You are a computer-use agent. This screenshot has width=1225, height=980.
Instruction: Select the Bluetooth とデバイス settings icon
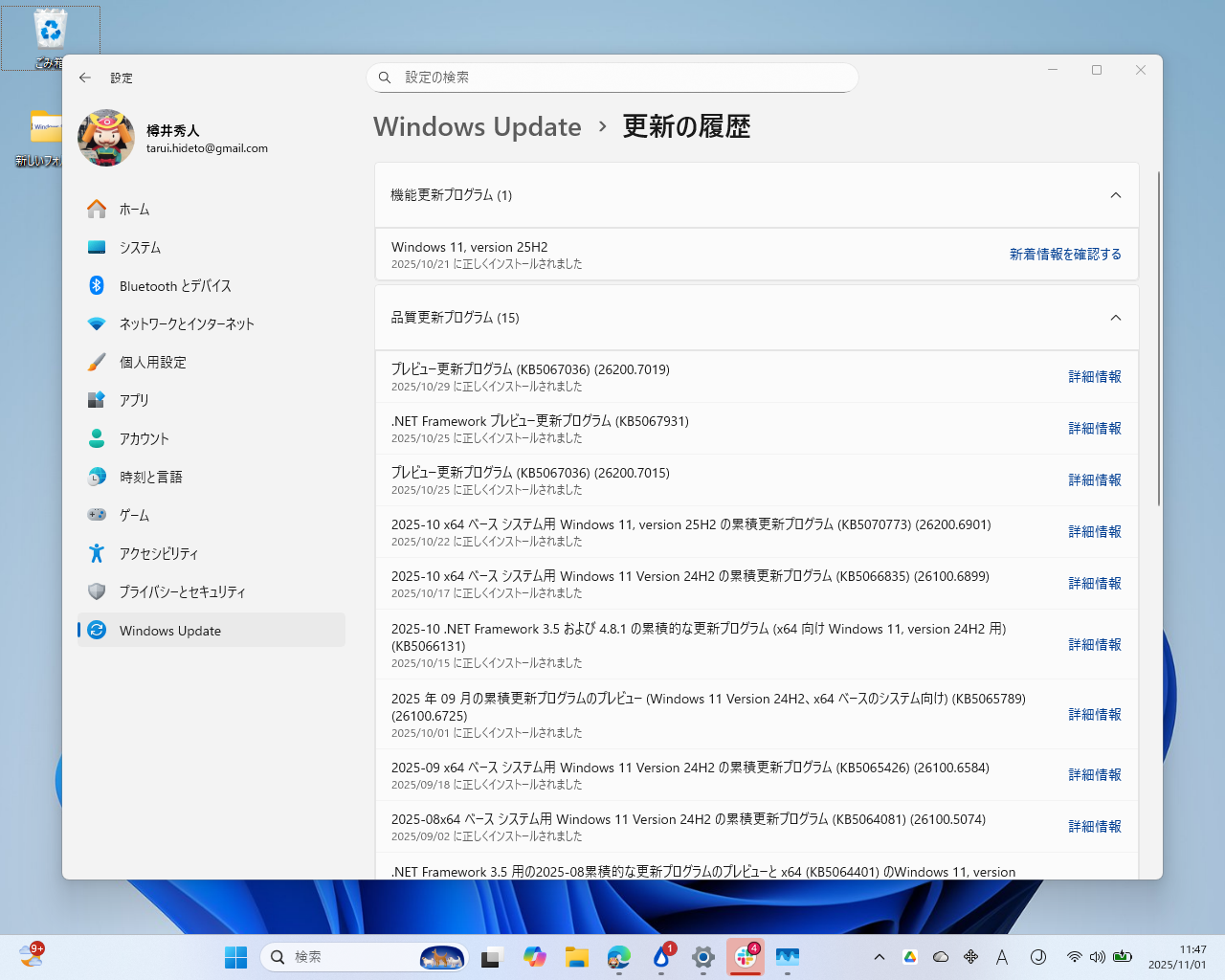pos(96,285)
